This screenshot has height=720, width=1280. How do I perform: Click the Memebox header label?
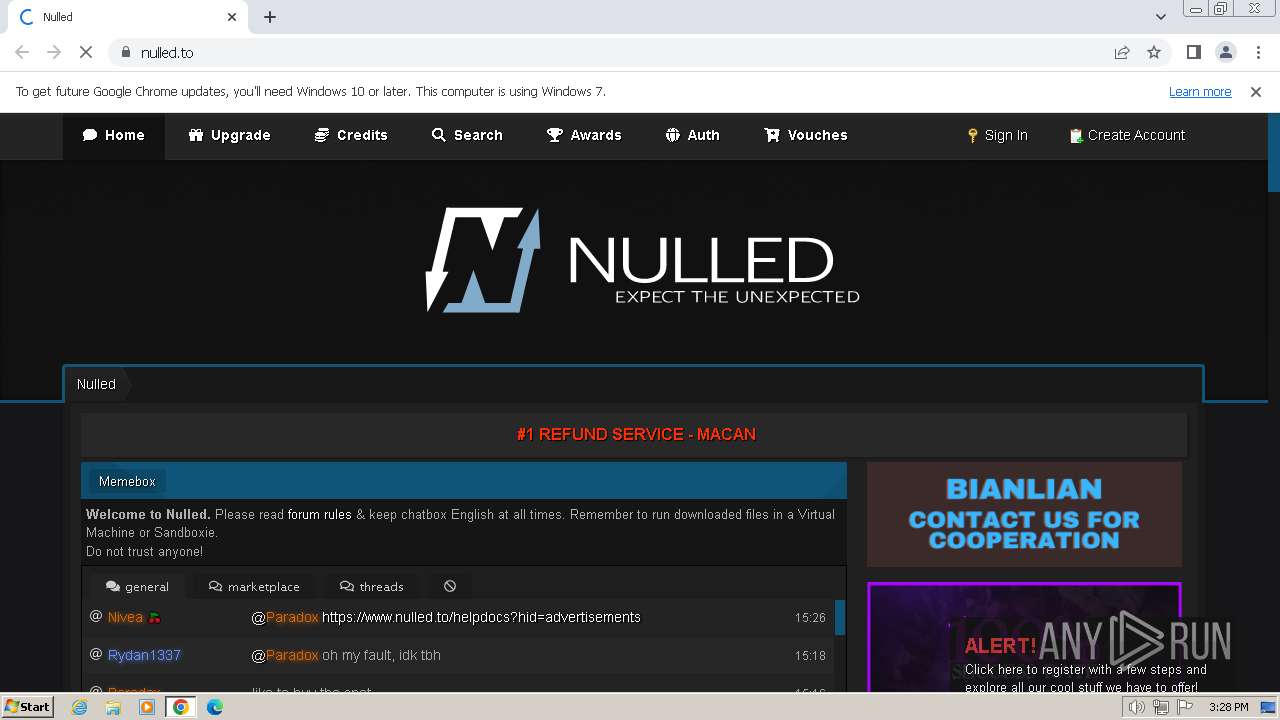[x=127, y=481]
